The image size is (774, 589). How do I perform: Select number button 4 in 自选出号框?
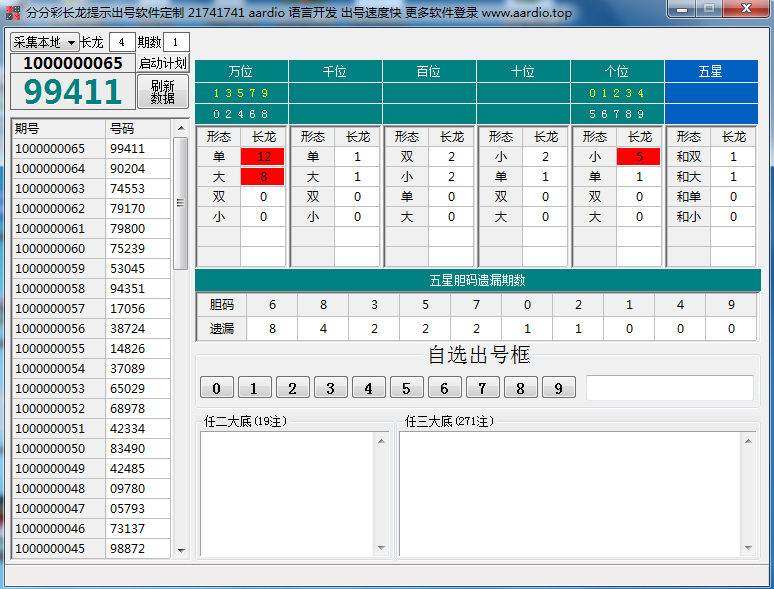click(369, 388)
